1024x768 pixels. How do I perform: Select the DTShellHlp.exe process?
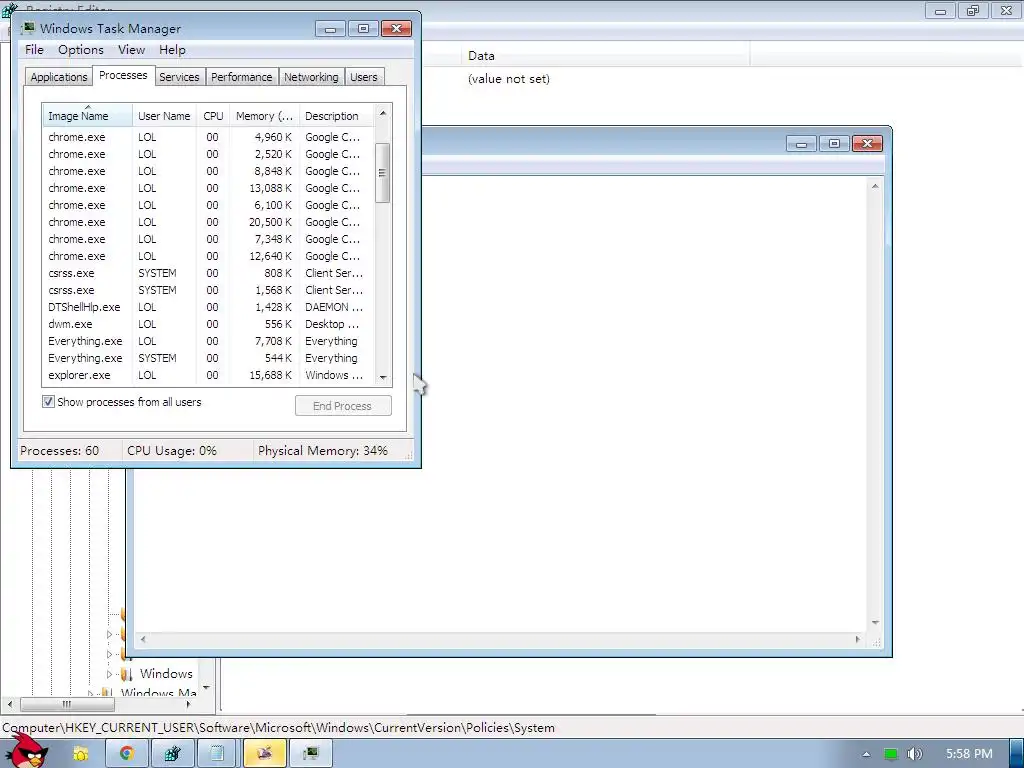point(208,307)
